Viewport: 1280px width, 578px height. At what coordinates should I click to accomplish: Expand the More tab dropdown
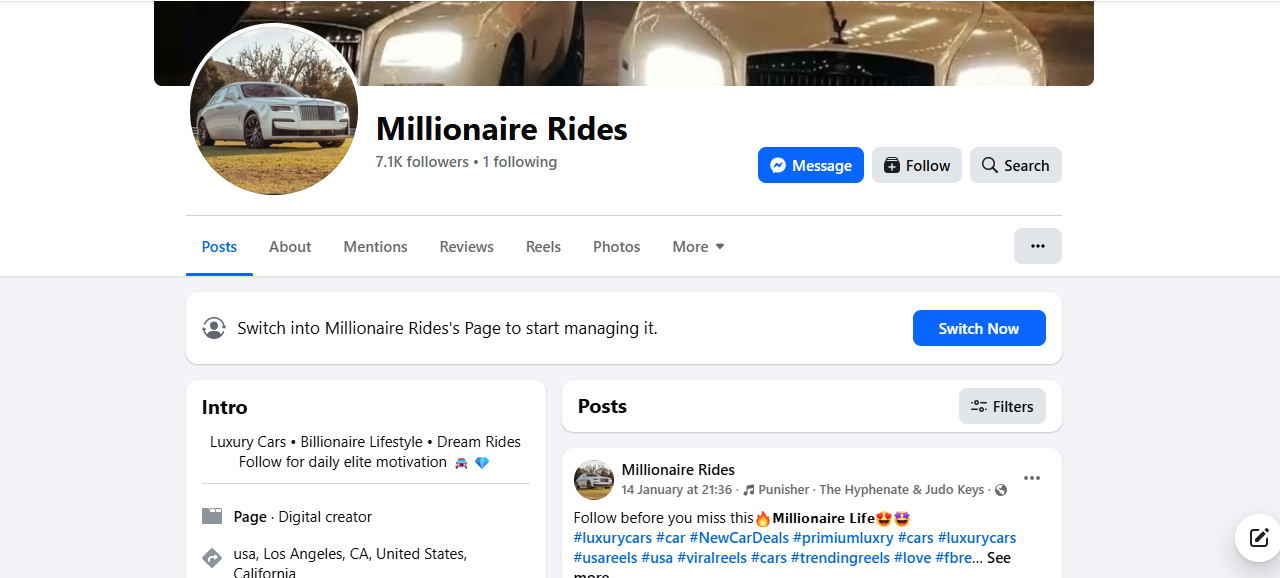coord(698,247)
